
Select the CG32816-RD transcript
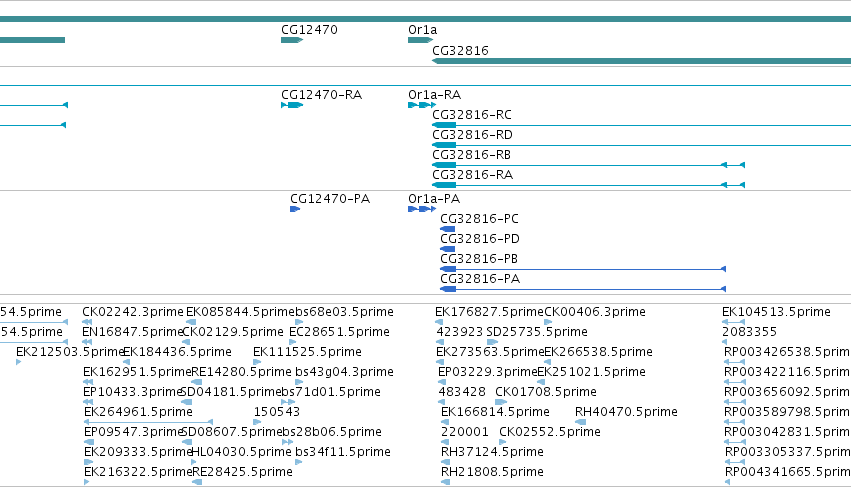click(x=642, y=146)
